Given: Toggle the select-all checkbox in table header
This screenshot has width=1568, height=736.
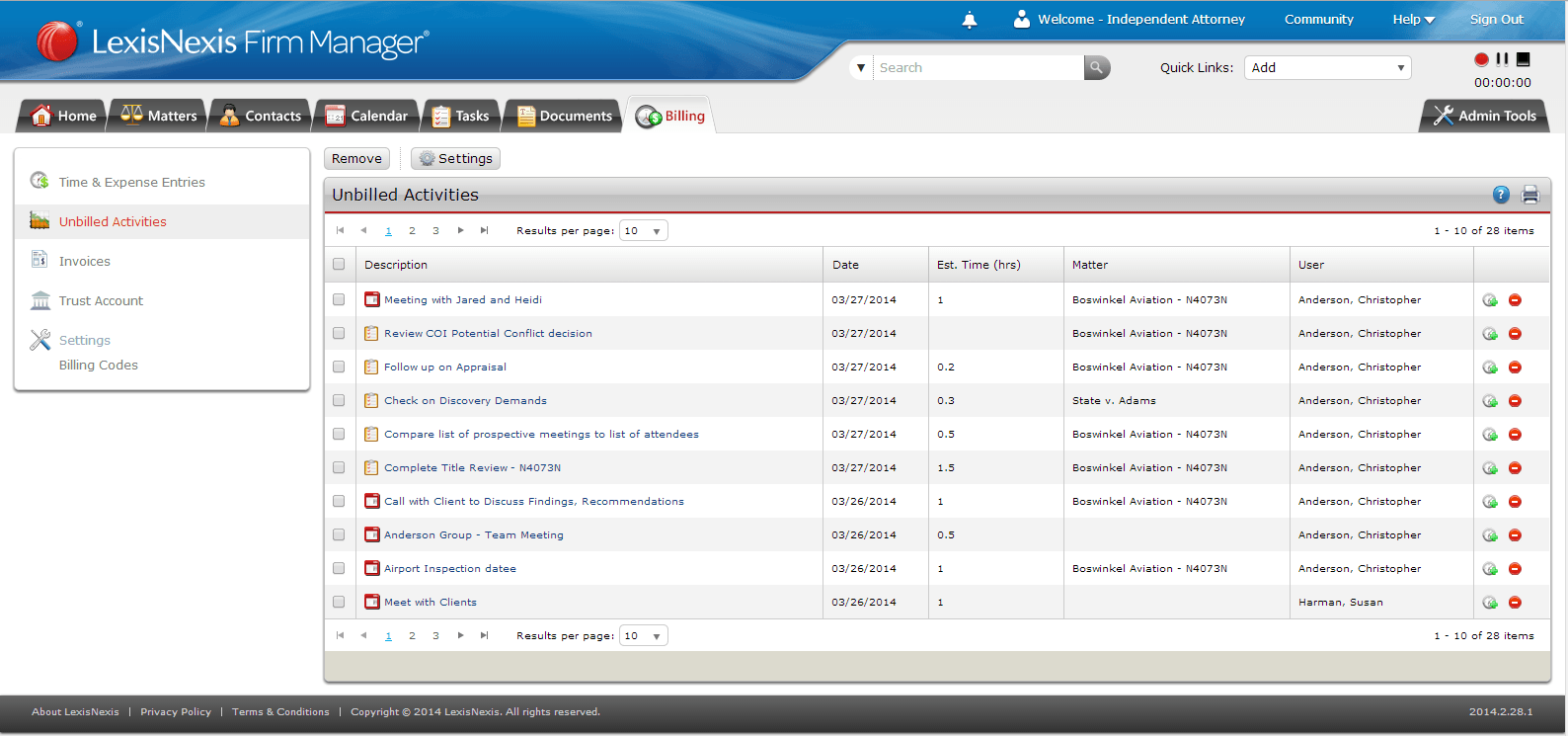Looking at the screenshot, I should click(339, 264).
